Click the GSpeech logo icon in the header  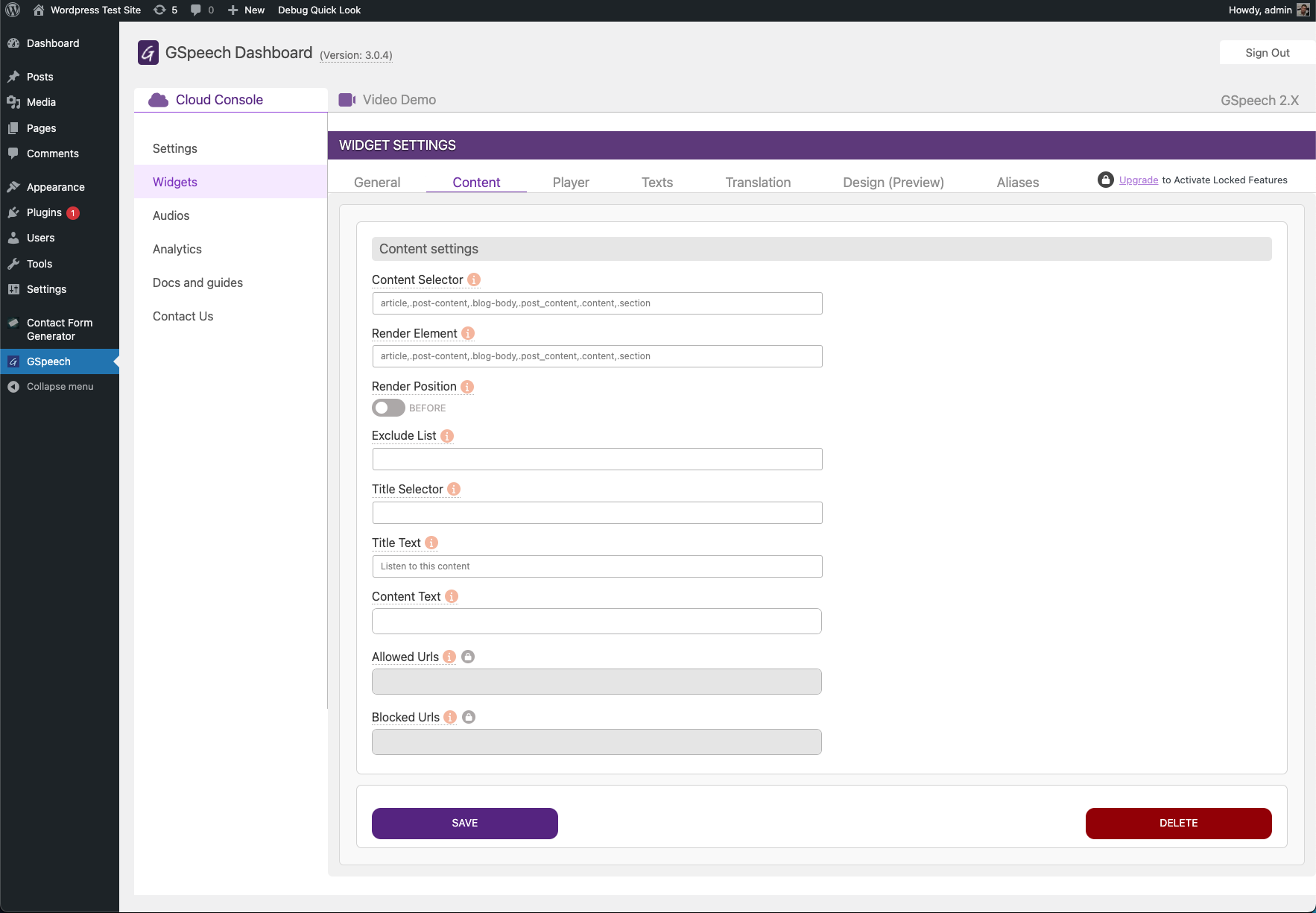[x=148, y=53]
